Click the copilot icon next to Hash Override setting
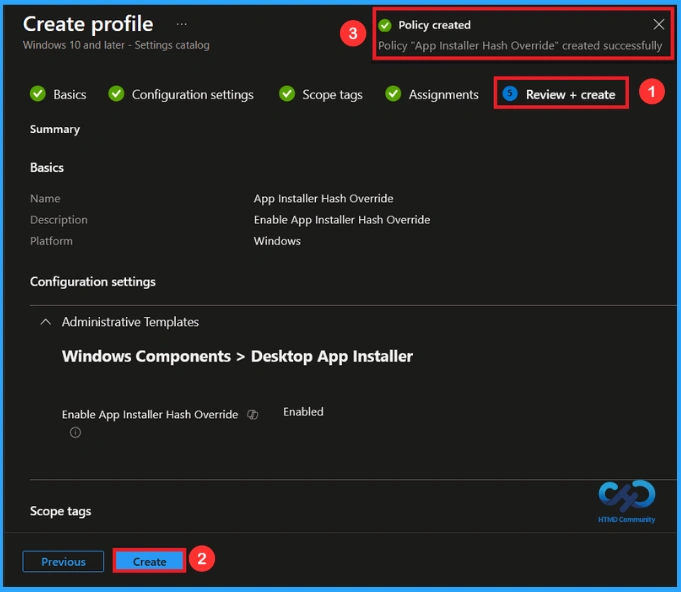 (253, 415)
